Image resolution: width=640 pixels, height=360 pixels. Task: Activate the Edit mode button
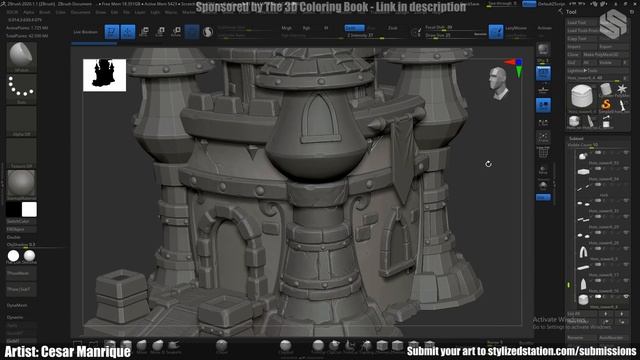[x=112, y=32]
